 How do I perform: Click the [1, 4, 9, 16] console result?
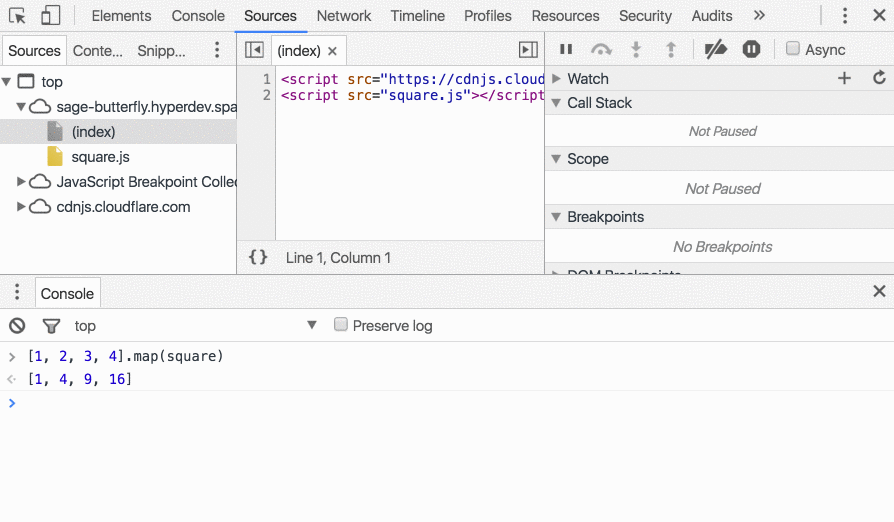tap(80, 379)
